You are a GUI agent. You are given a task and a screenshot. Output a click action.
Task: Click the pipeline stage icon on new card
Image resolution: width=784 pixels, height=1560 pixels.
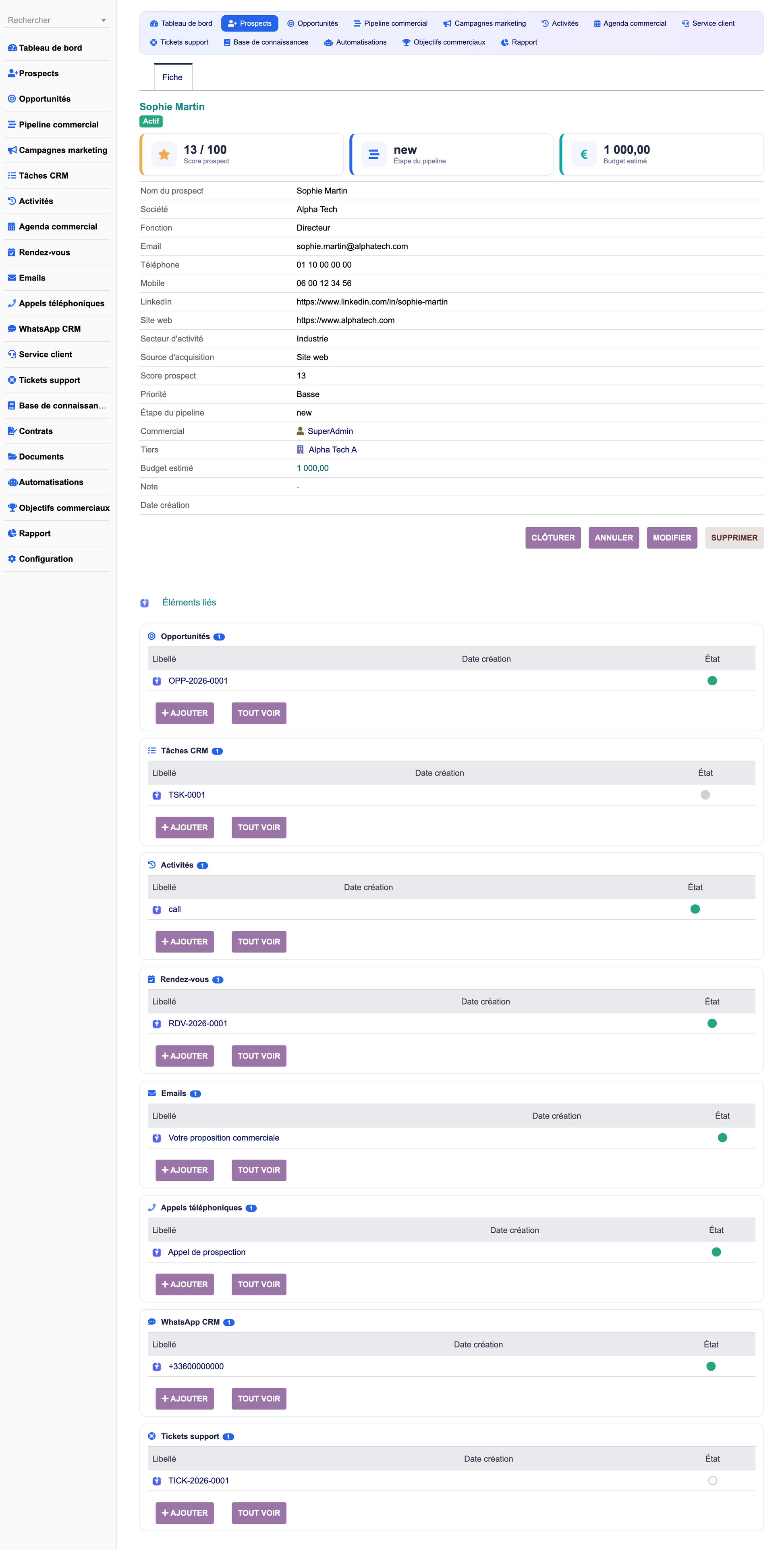[374, 154]
